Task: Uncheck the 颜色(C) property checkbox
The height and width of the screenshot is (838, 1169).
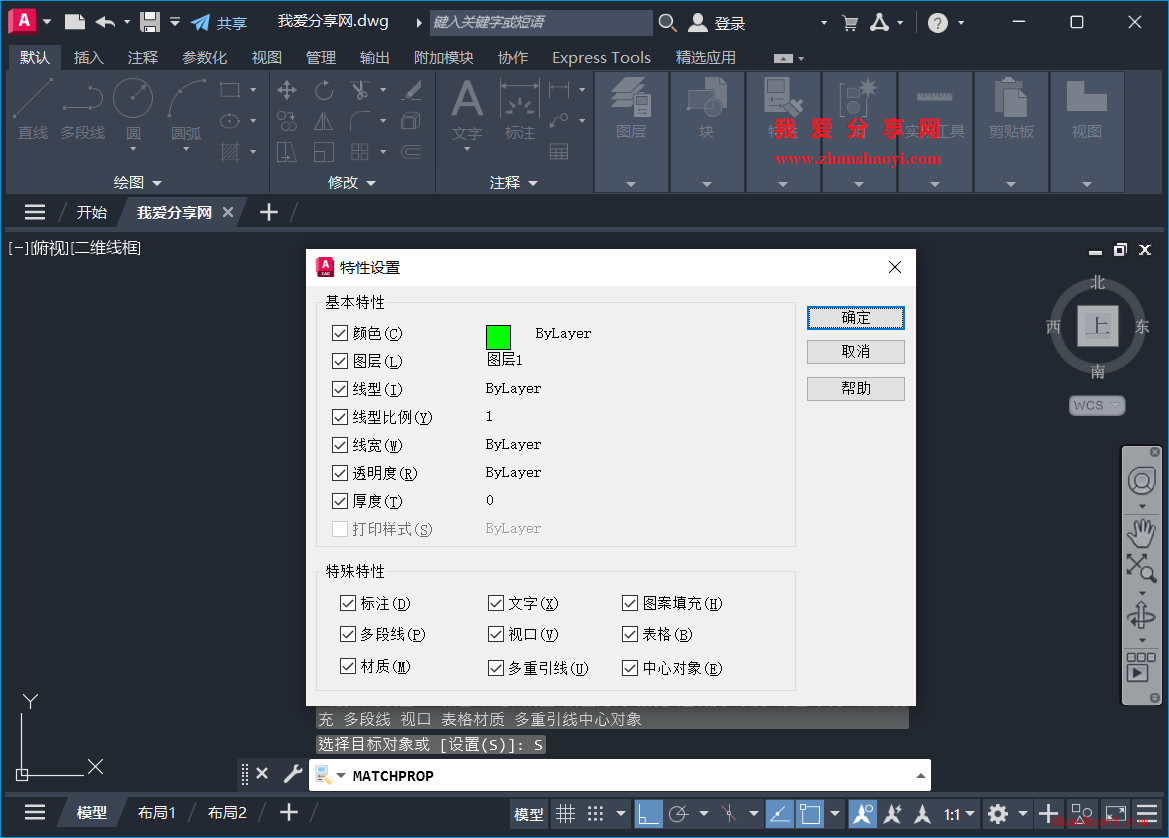Action: point(340,333)
